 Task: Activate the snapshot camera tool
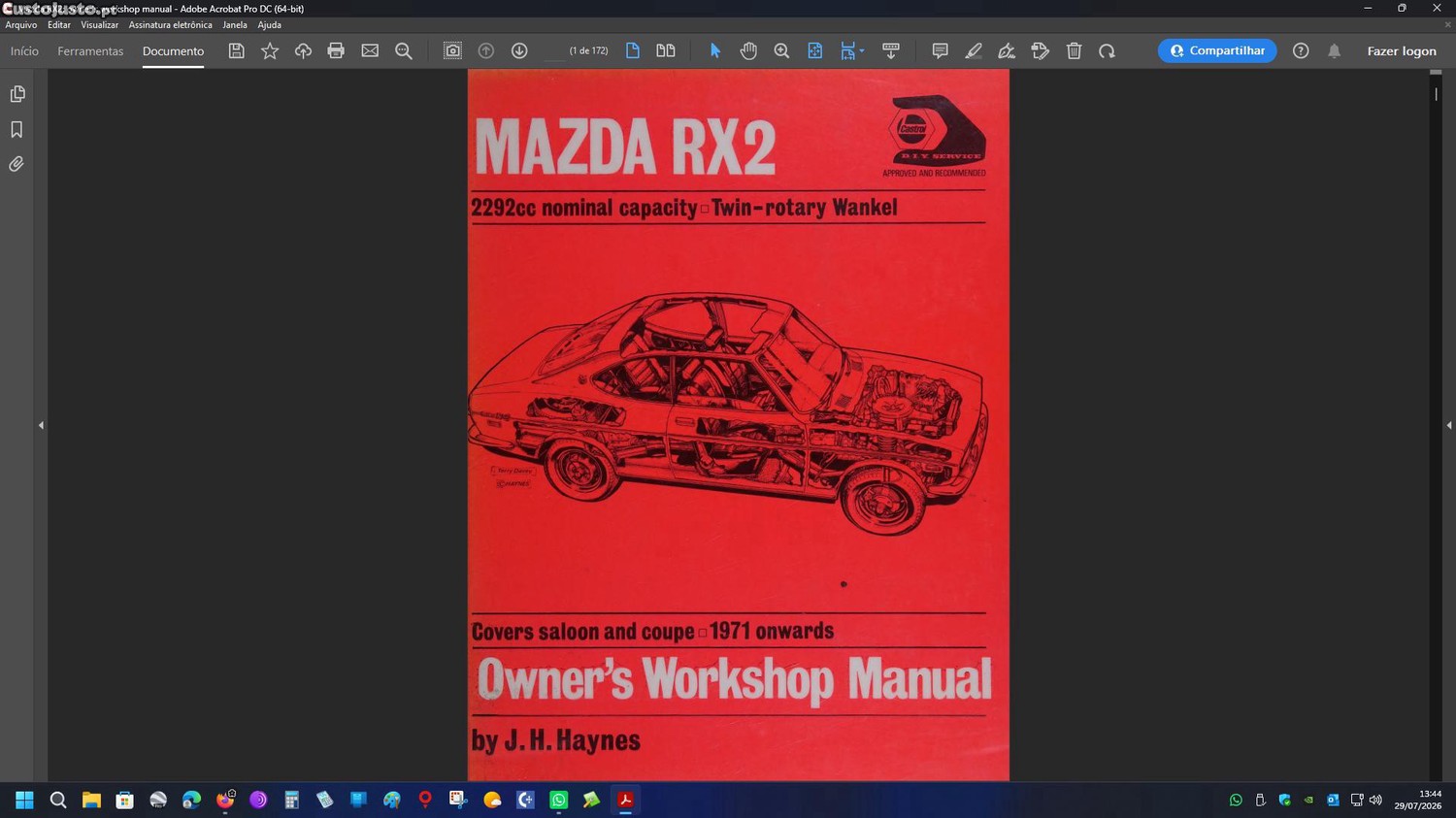[x=452, y=50]
